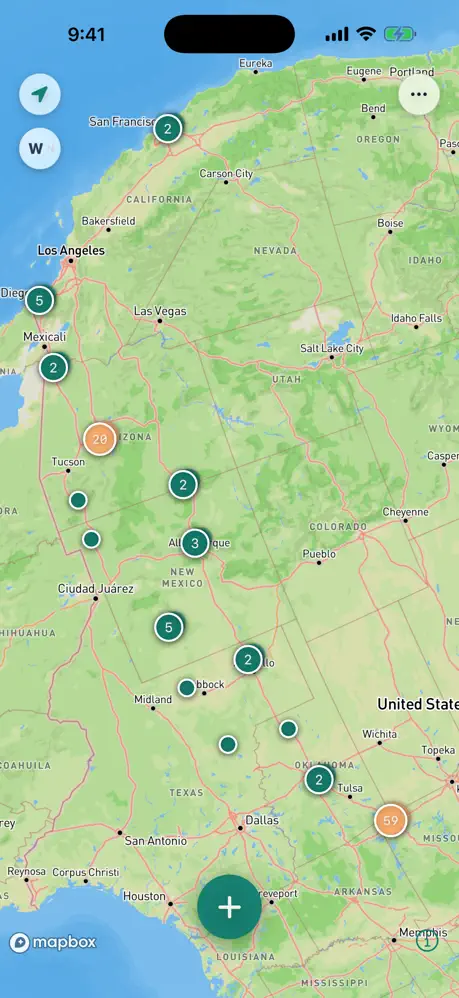Tap the Idaho Falls label
This screenshot has width=459, height=998.
[x=416, y=318]
